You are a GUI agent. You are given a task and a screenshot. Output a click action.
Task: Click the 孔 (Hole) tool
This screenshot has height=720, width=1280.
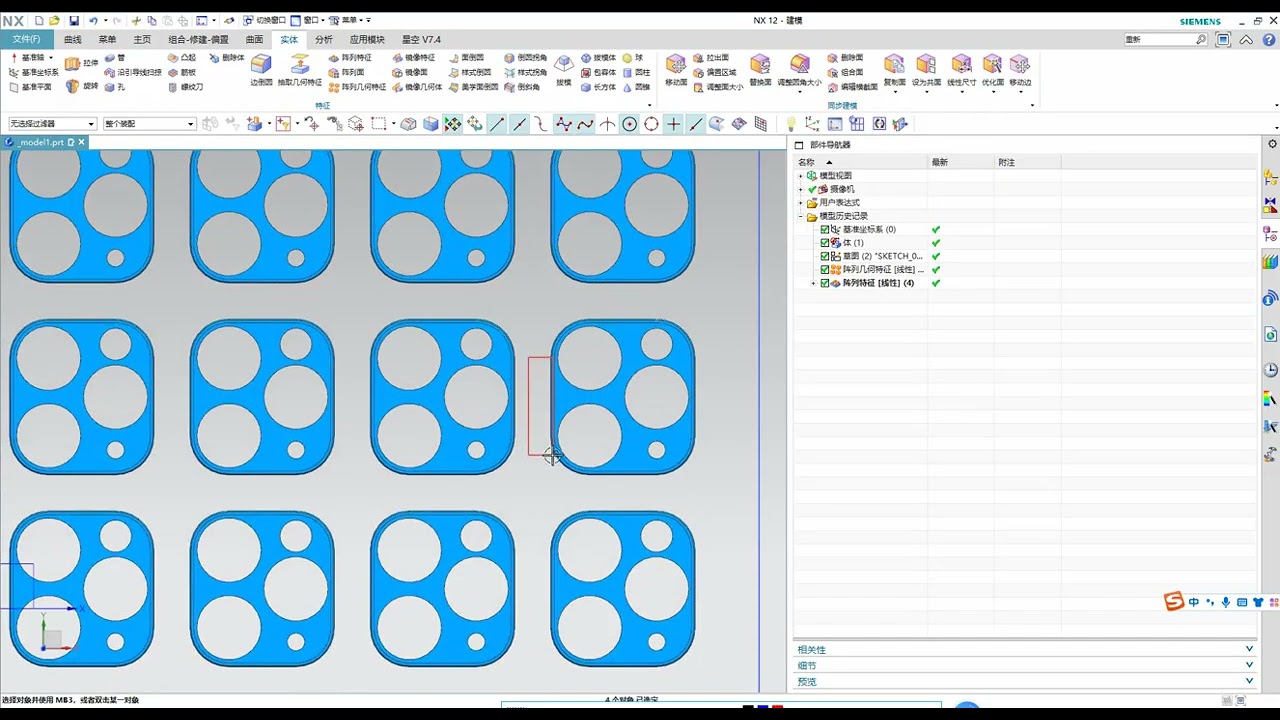point(115,87)
